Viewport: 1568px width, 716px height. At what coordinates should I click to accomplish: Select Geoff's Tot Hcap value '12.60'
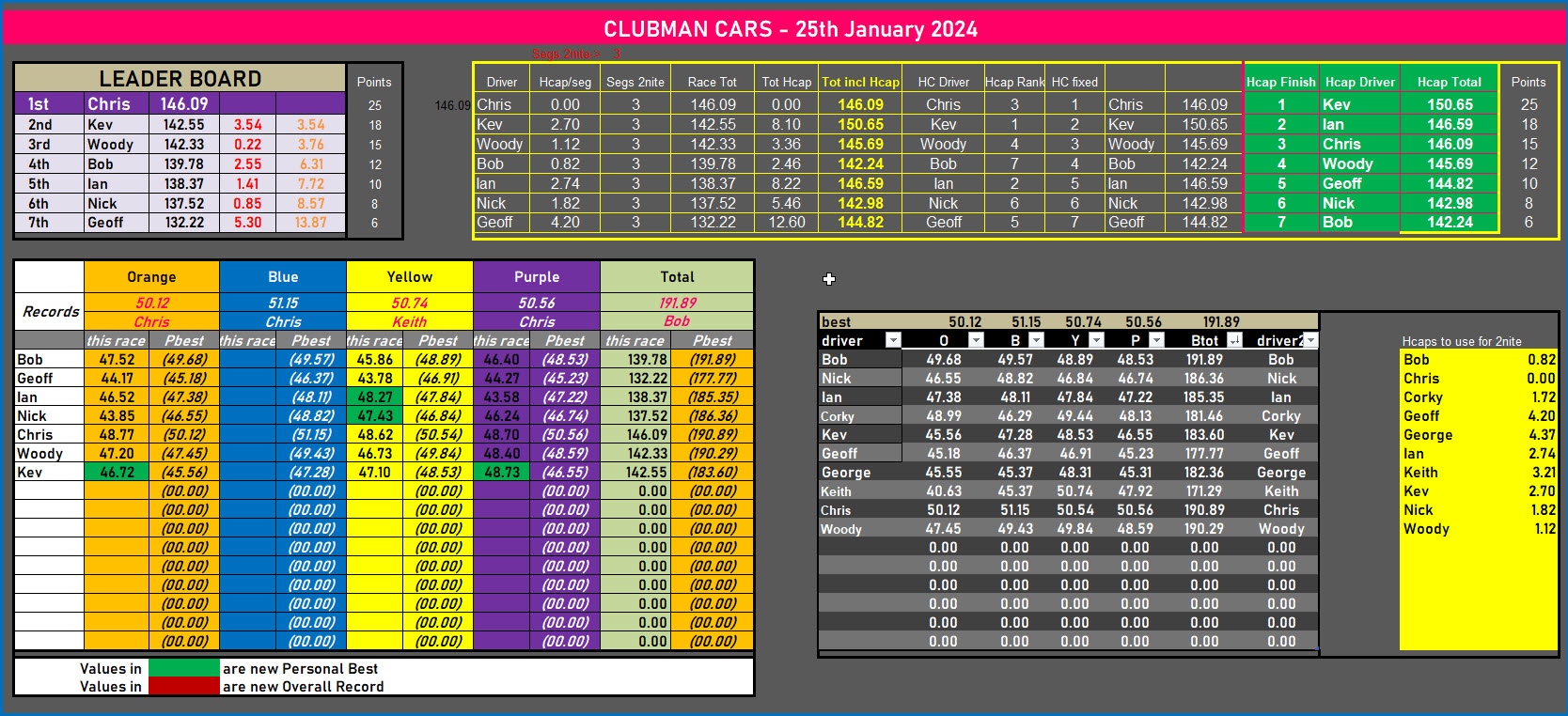[x=786, y=222]
